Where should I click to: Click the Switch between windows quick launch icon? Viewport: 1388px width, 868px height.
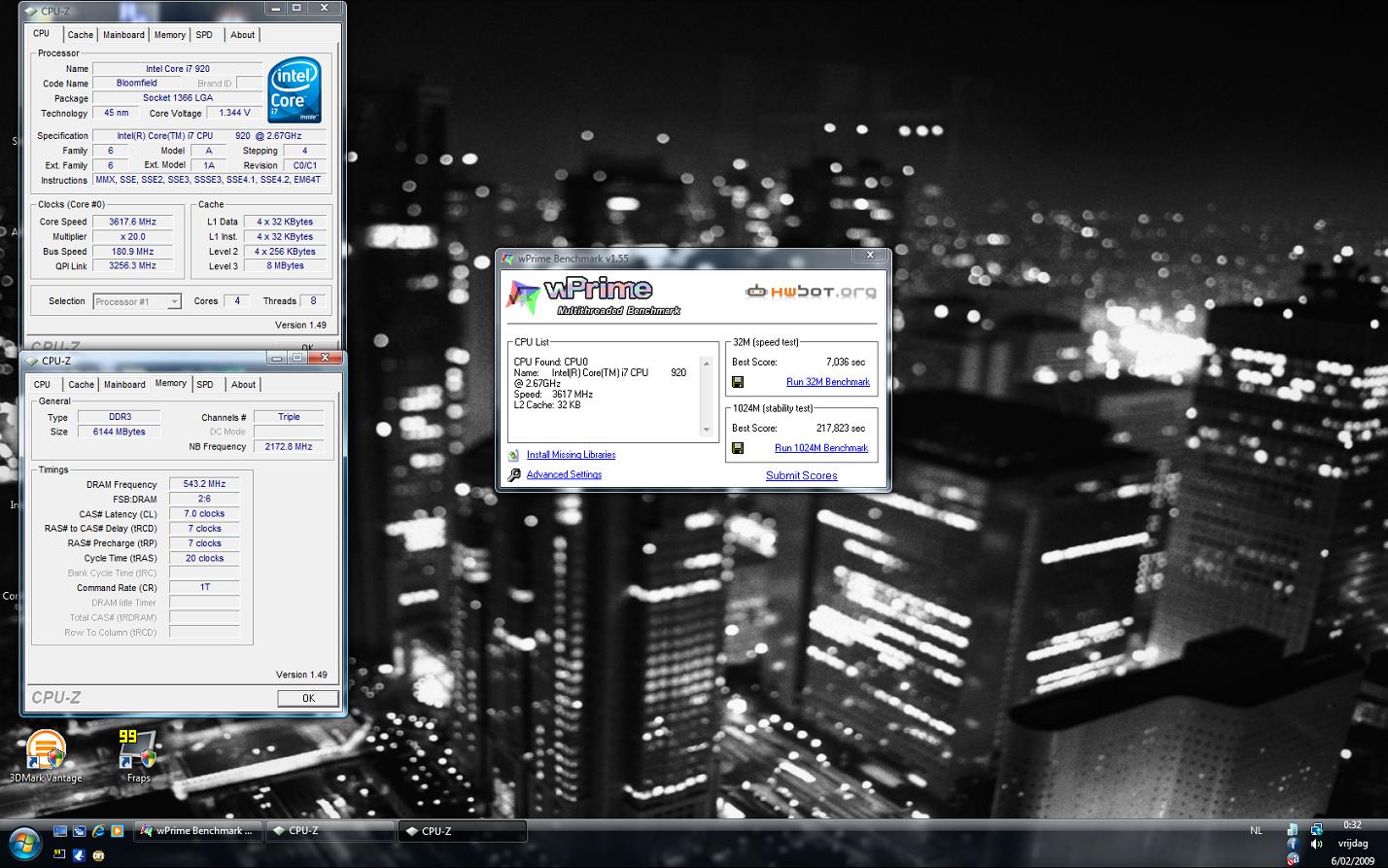tap(80, 831)
